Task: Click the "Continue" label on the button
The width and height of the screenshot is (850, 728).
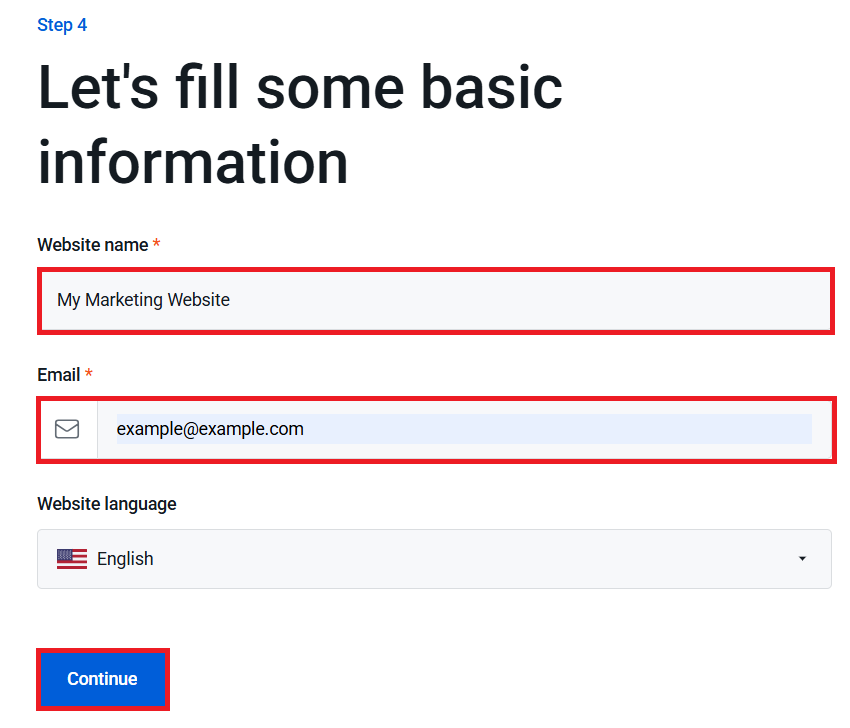Action: point(102,679)
